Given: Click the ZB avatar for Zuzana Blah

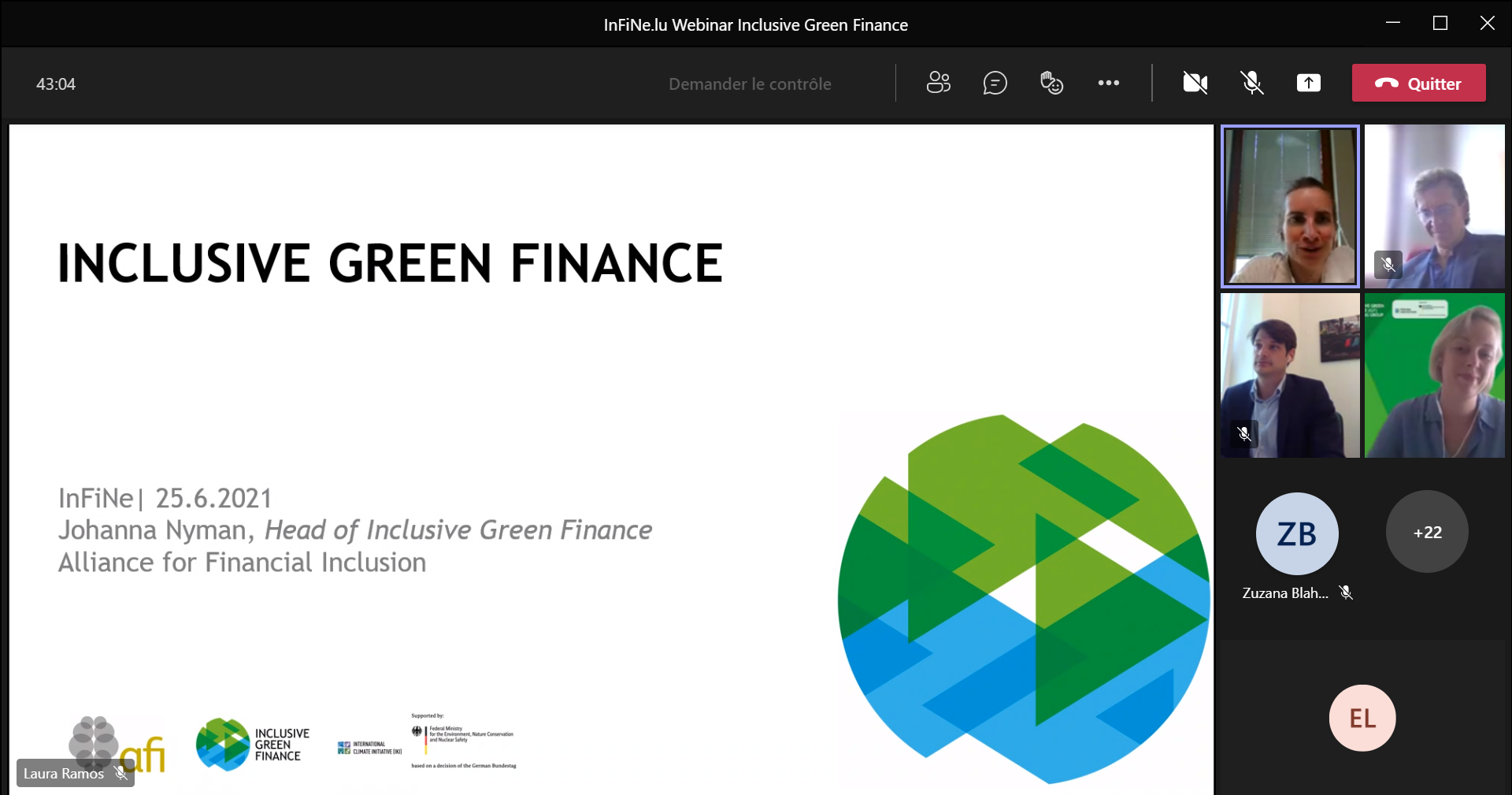Looking at the screenshot, I should pyautogui.click(x=1295, y=533).
